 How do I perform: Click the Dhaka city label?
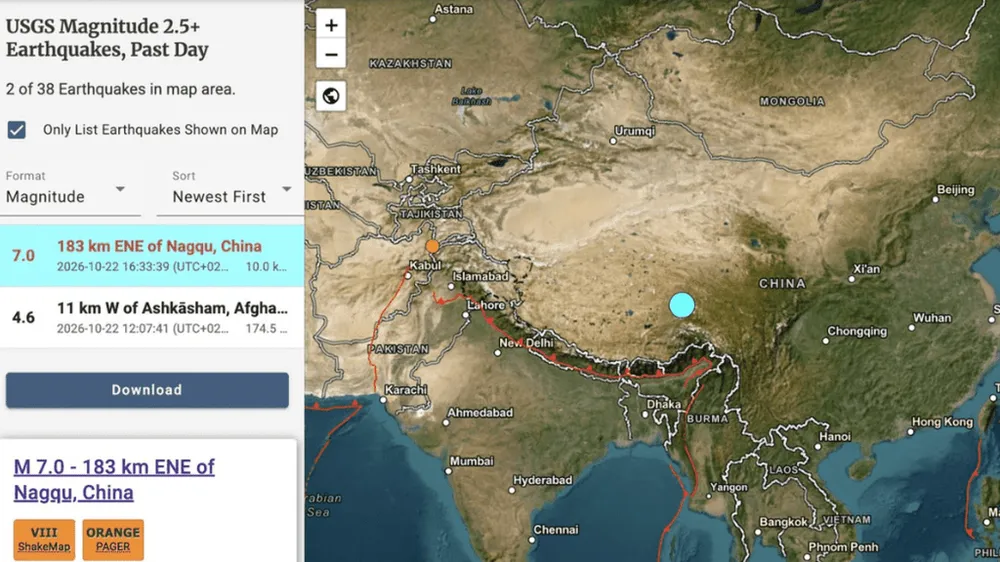(664, 404)
